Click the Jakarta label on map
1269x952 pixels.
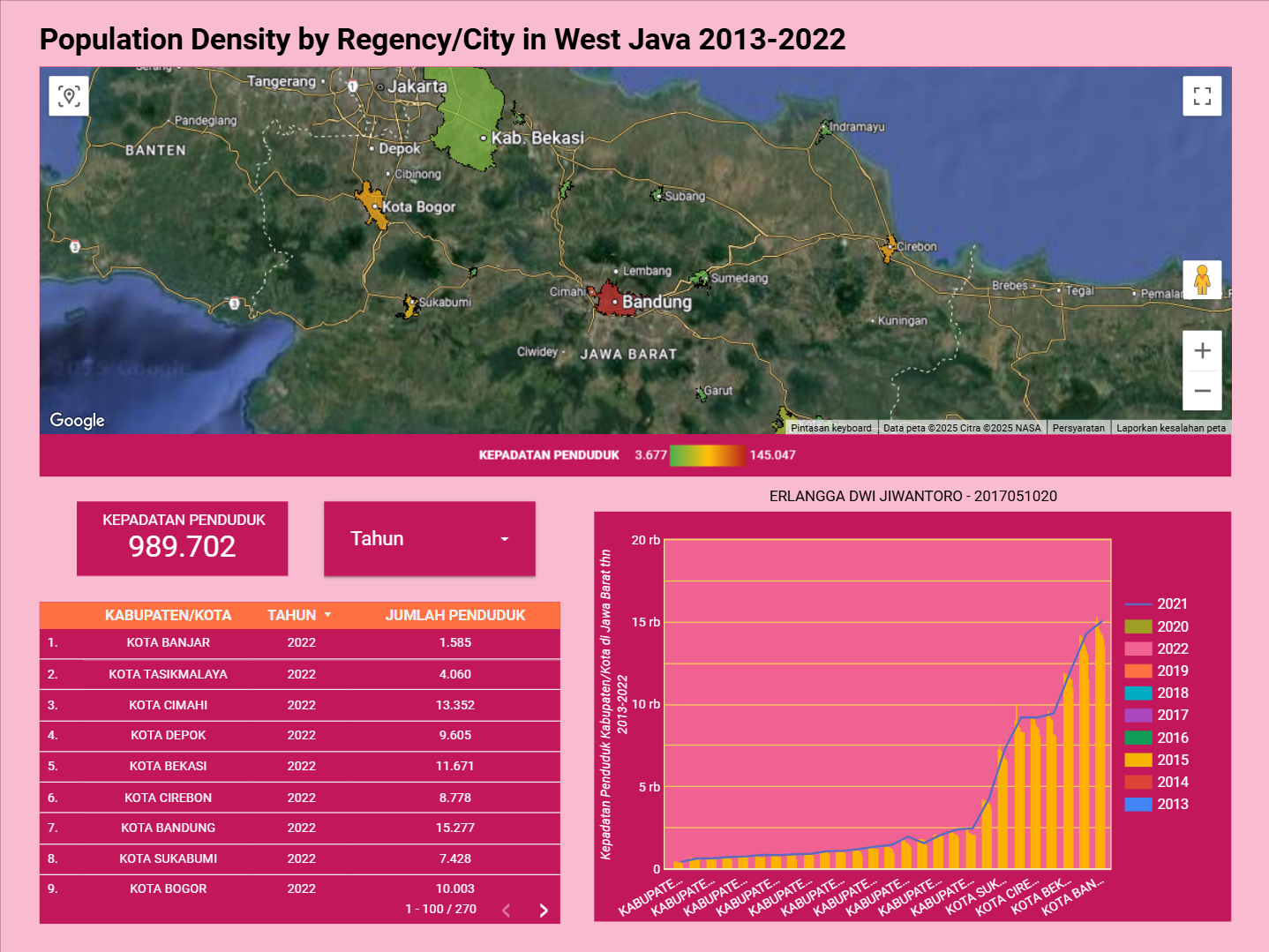pyautogui.click(x=417, y=86)
